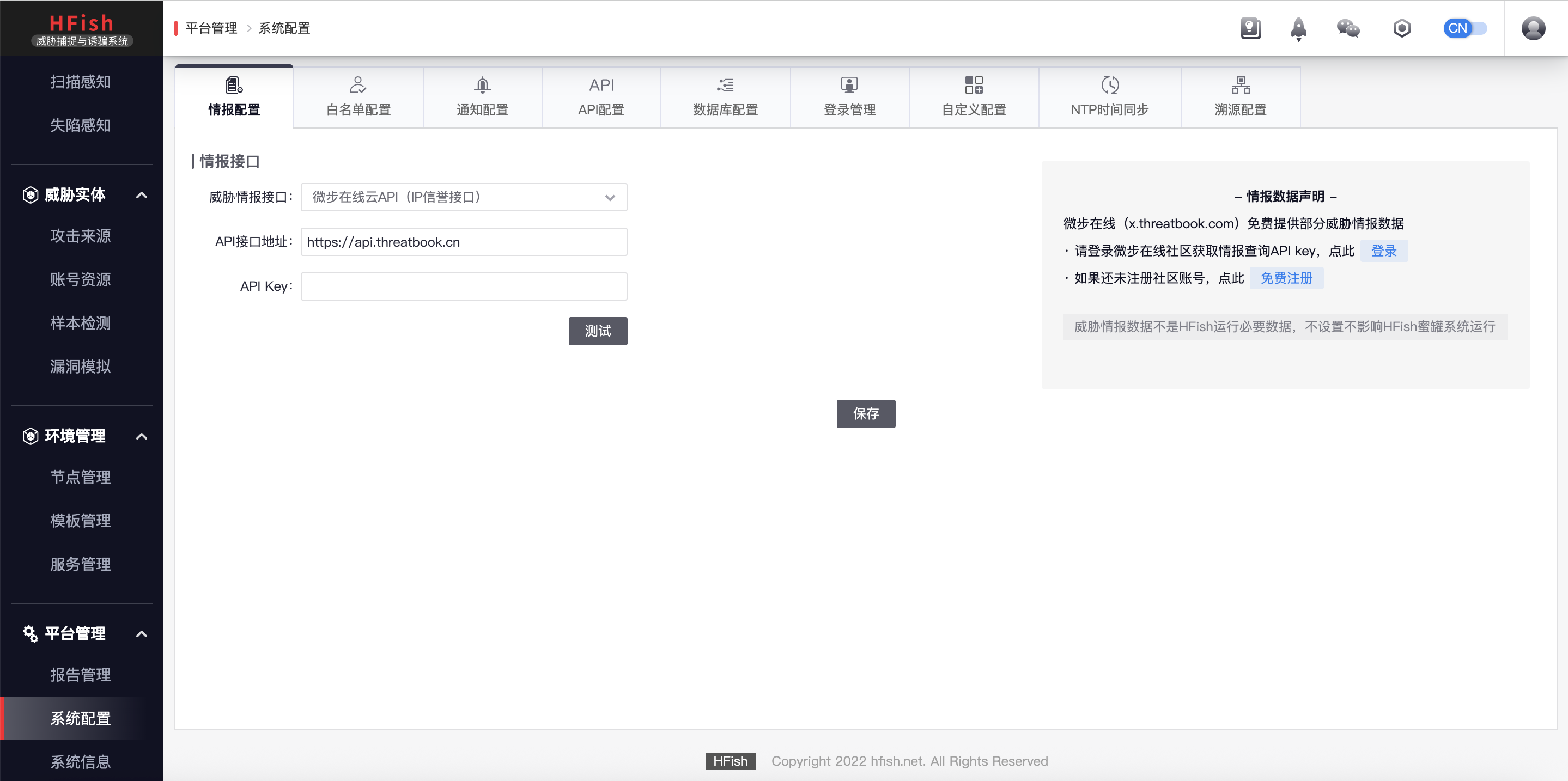
Task: Switch to the 白名单配置 tab
Action: coord(358,97)
